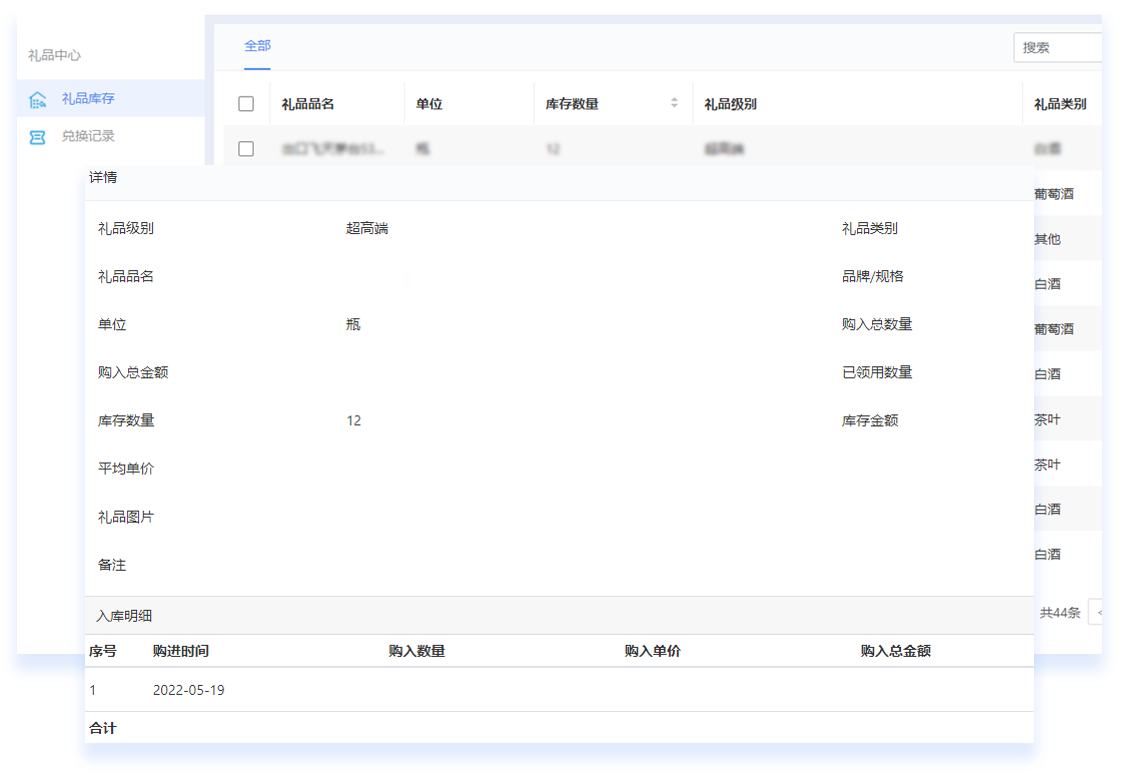
Task: Open the 礼品库存 menu item
Action: point(88,99)
